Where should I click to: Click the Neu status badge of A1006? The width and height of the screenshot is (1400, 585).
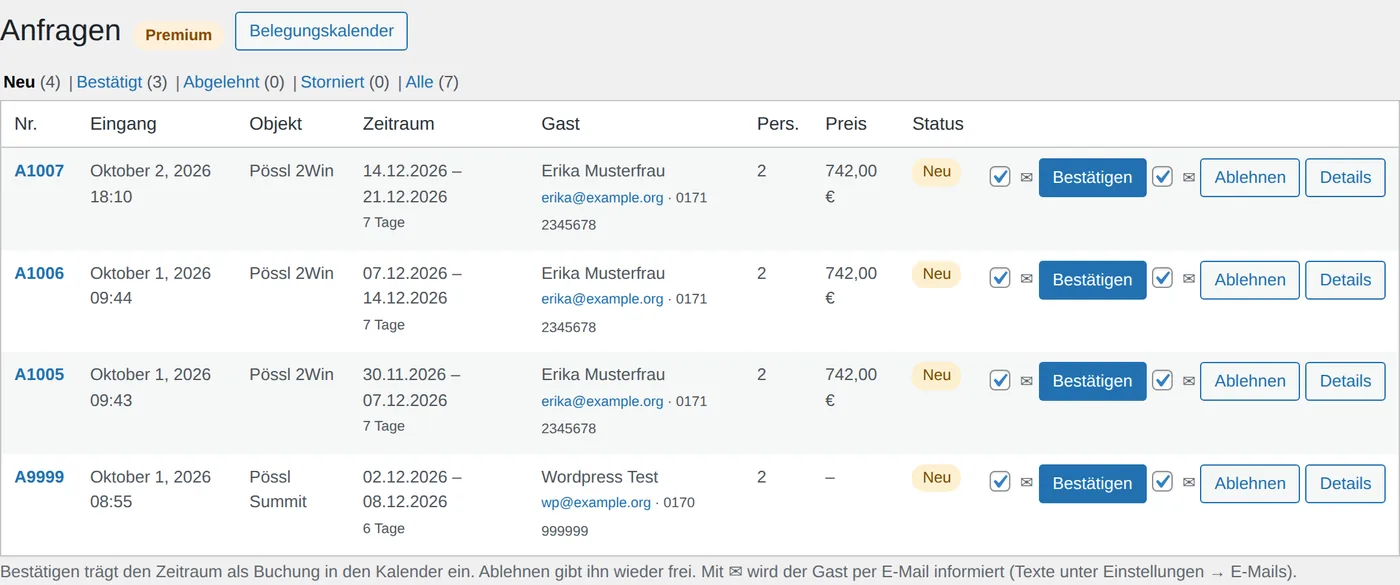[x=936, y=274]
